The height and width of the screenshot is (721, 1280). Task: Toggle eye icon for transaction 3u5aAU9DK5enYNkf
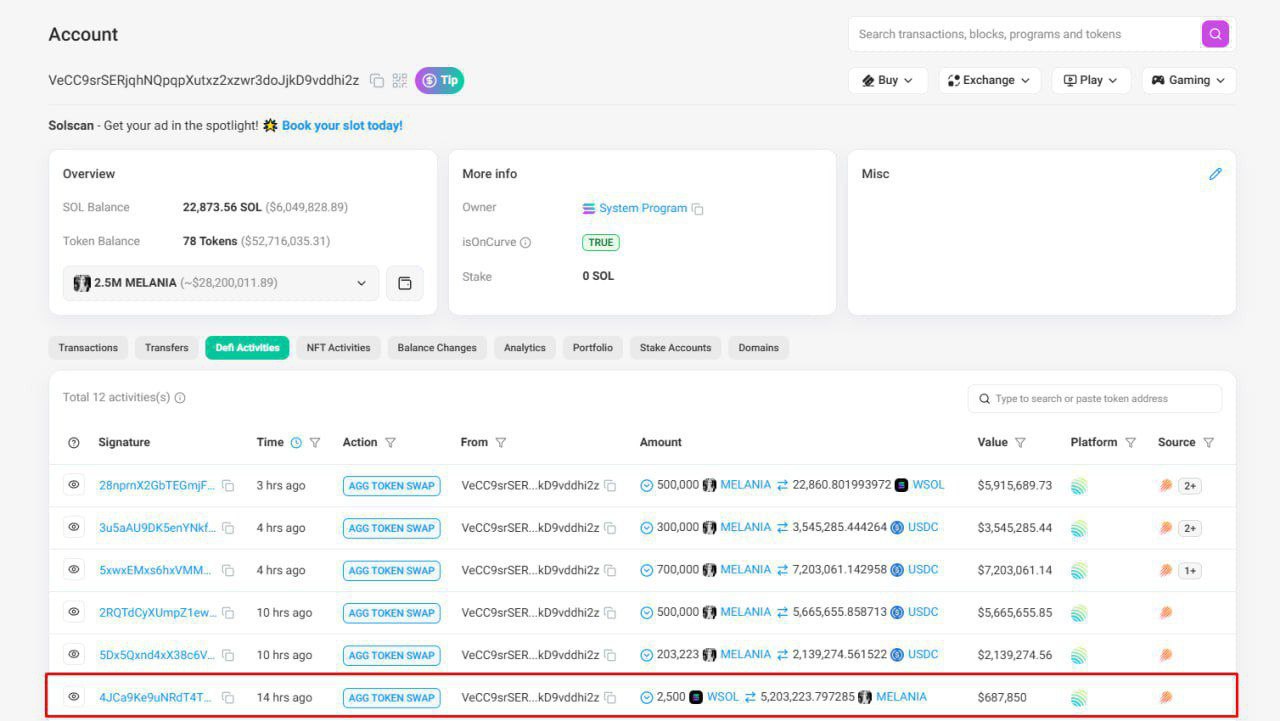pos(73,527)
